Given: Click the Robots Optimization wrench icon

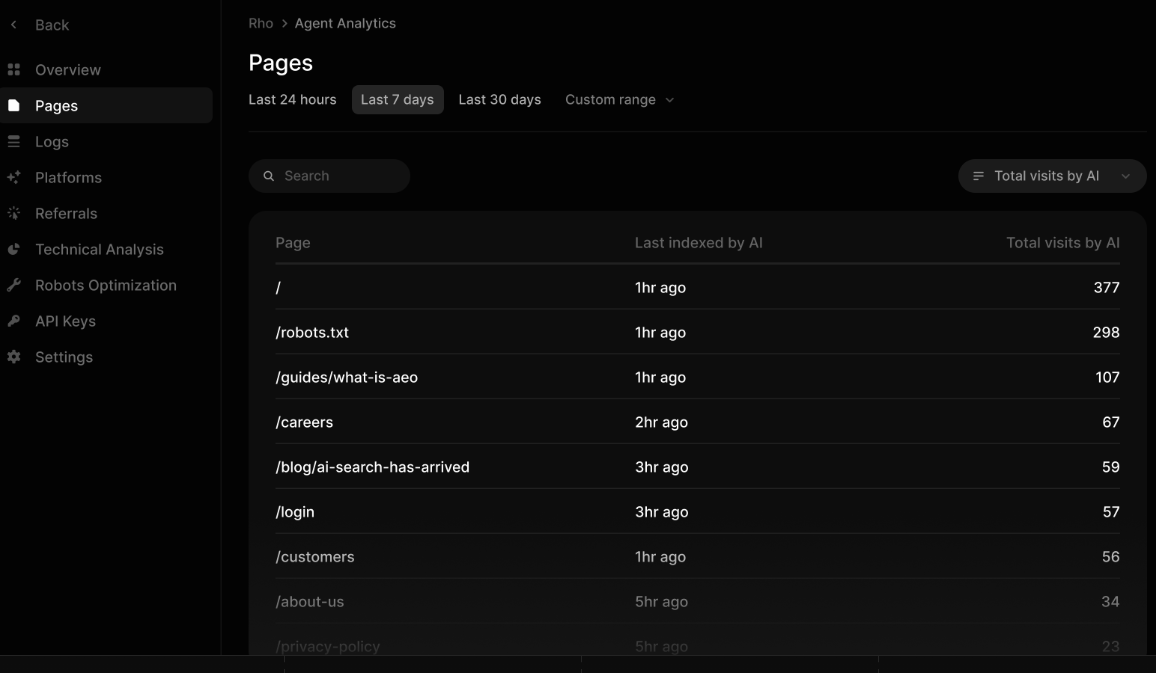Looking at the screenshot, I should coord(16,284).
